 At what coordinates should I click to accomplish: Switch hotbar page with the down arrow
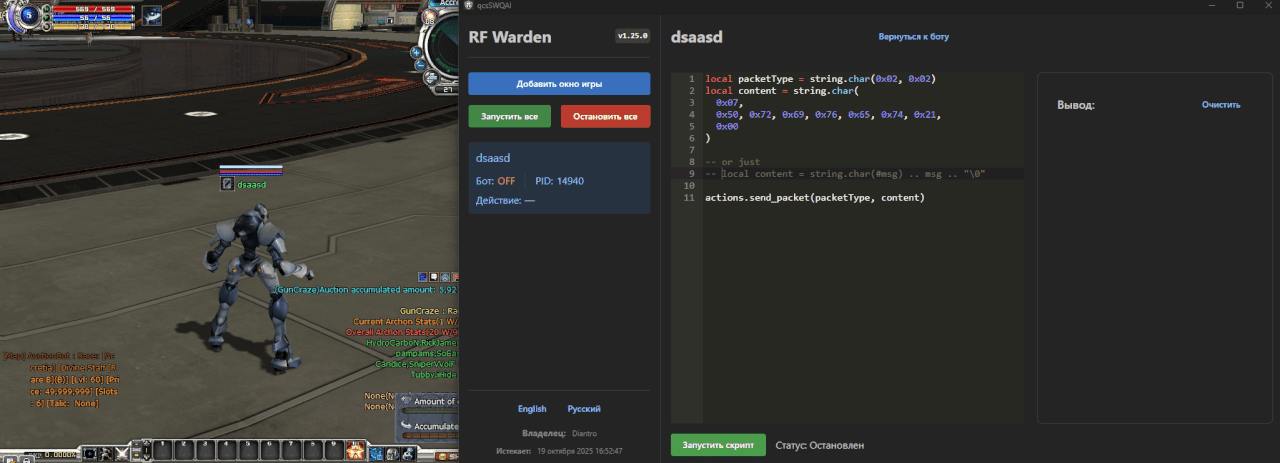click(x=146, y=457)
